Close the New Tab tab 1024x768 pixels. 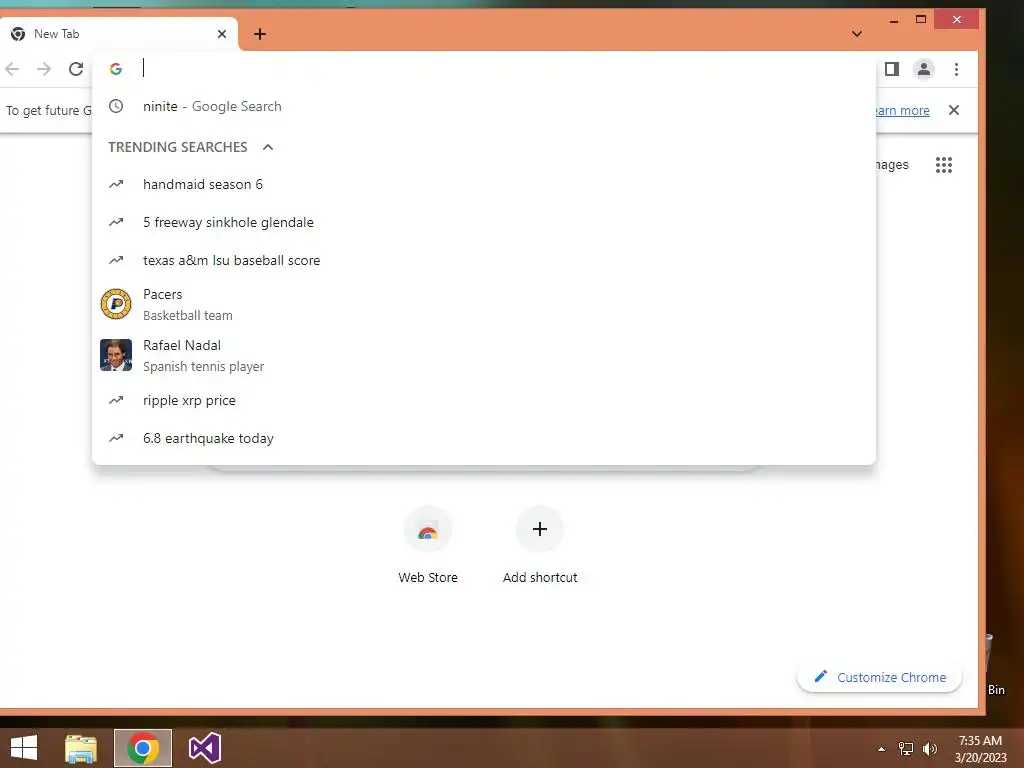click(222, 34)
